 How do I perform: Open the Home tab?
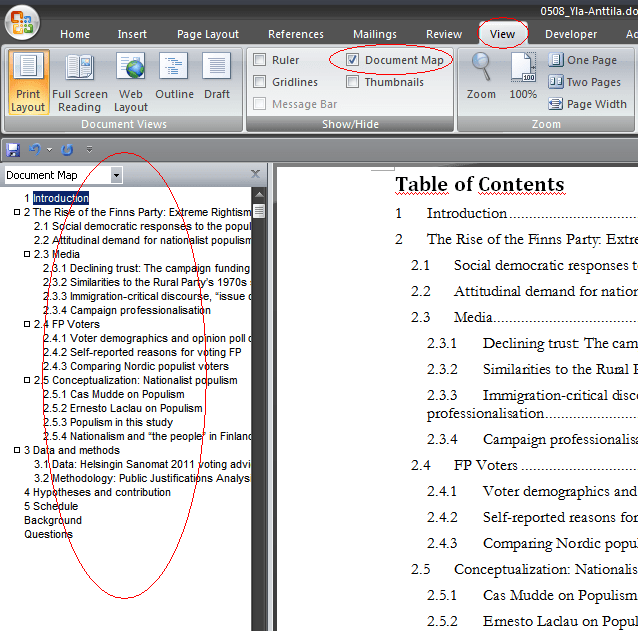coord(75,34)
